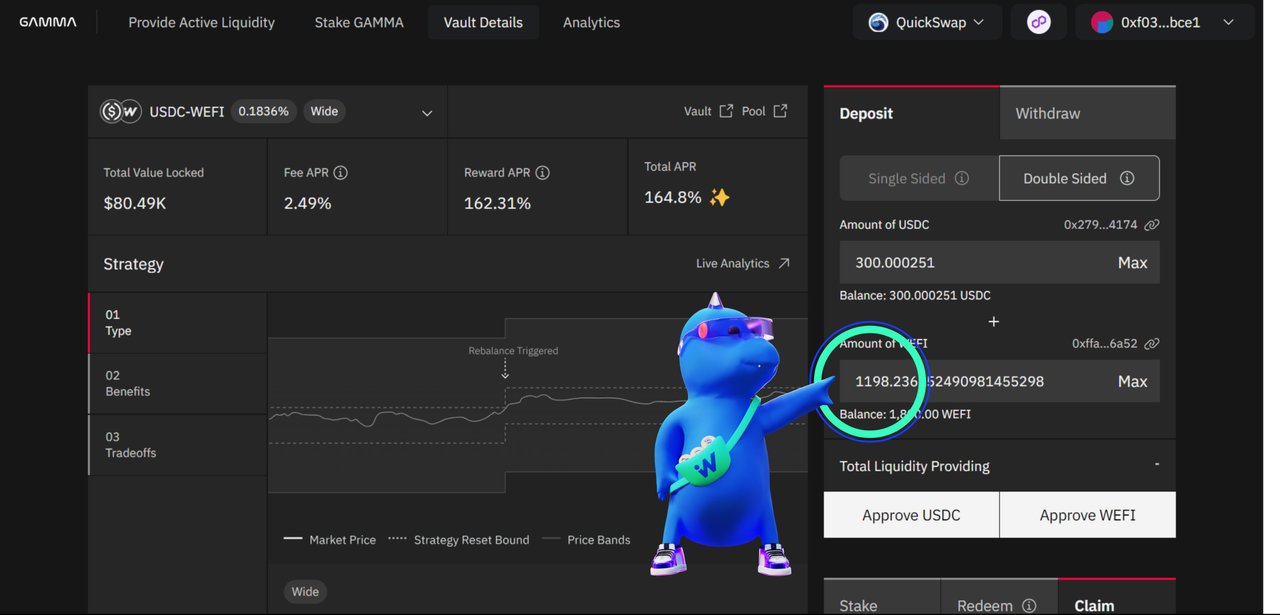This screenshot has width=1280, height=615.
Task: Open Analytics page
Action: click(591, 22)
